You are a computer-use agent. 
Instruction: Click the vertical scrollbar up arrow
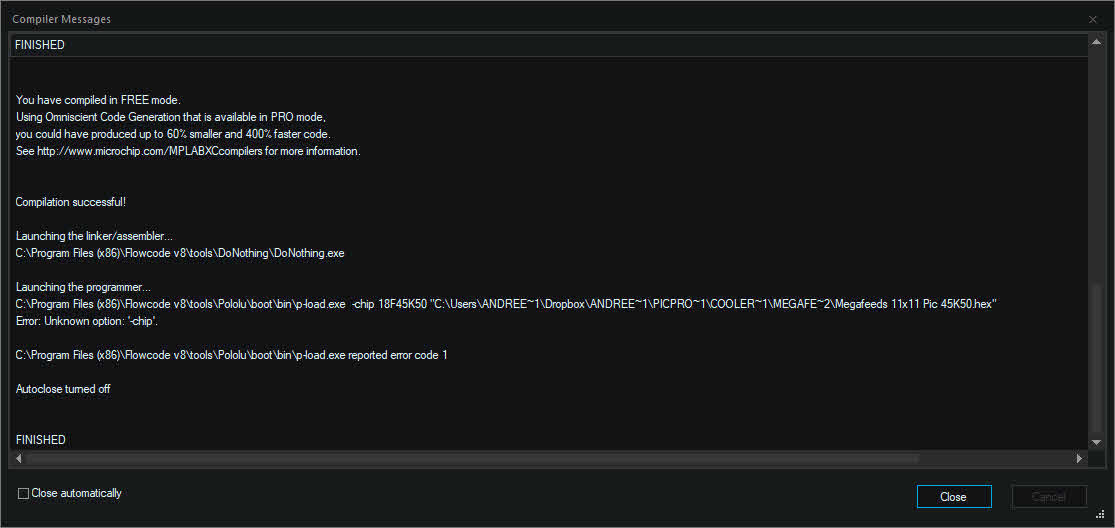coord(1096,44)
